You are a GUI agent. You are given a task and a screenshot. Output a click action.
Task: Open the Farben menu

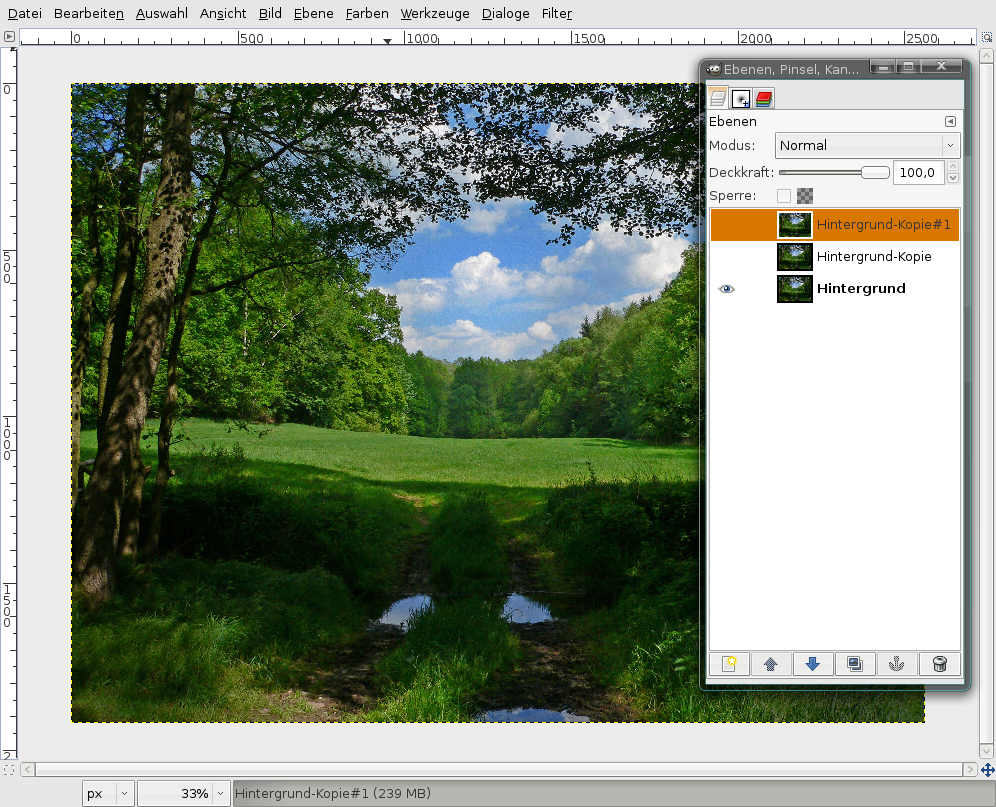(x=367, y=13)
